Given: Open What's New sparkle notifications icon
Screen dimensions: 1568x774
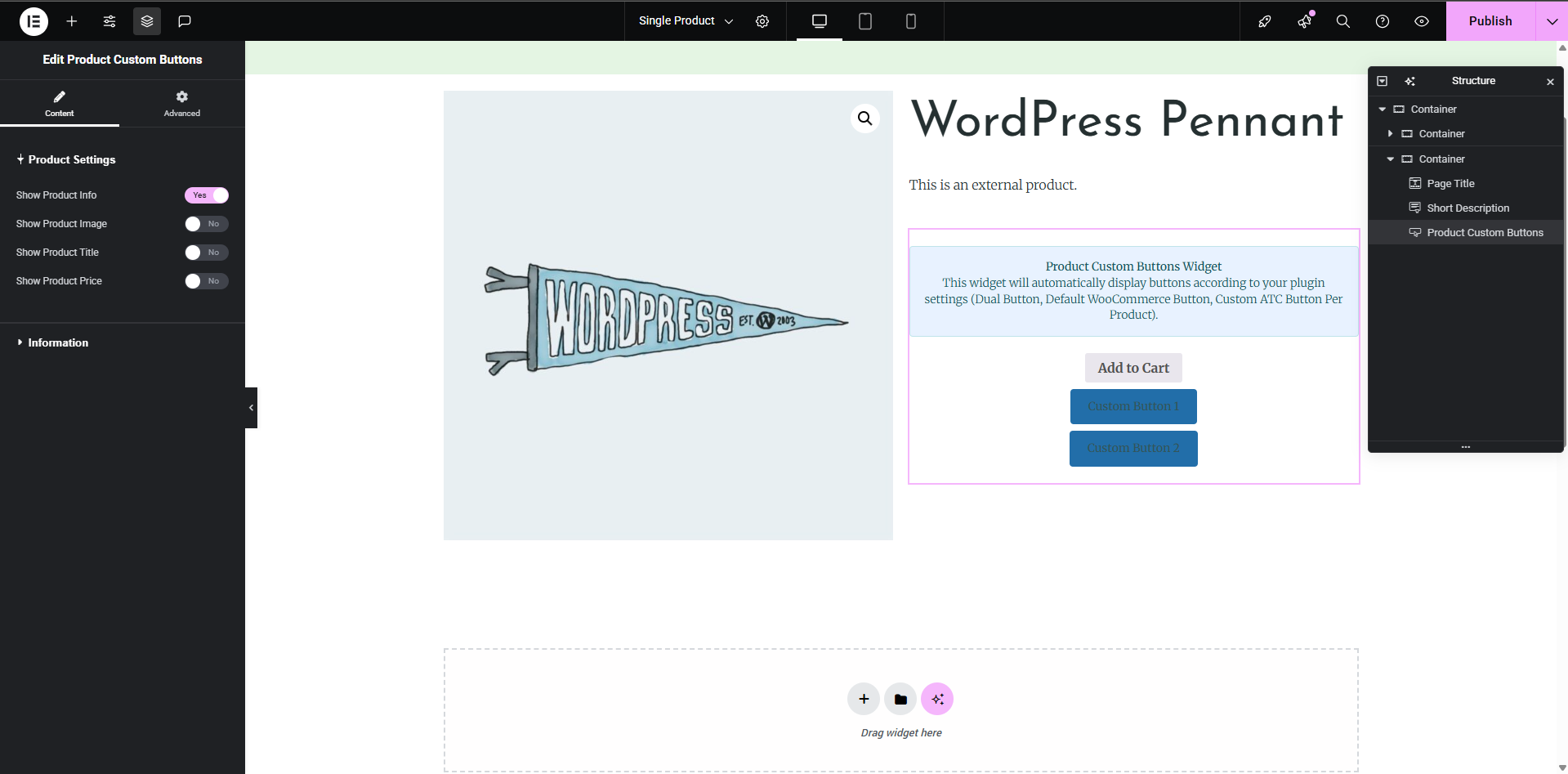Looking at the screenshot, I should [1304, 21].
